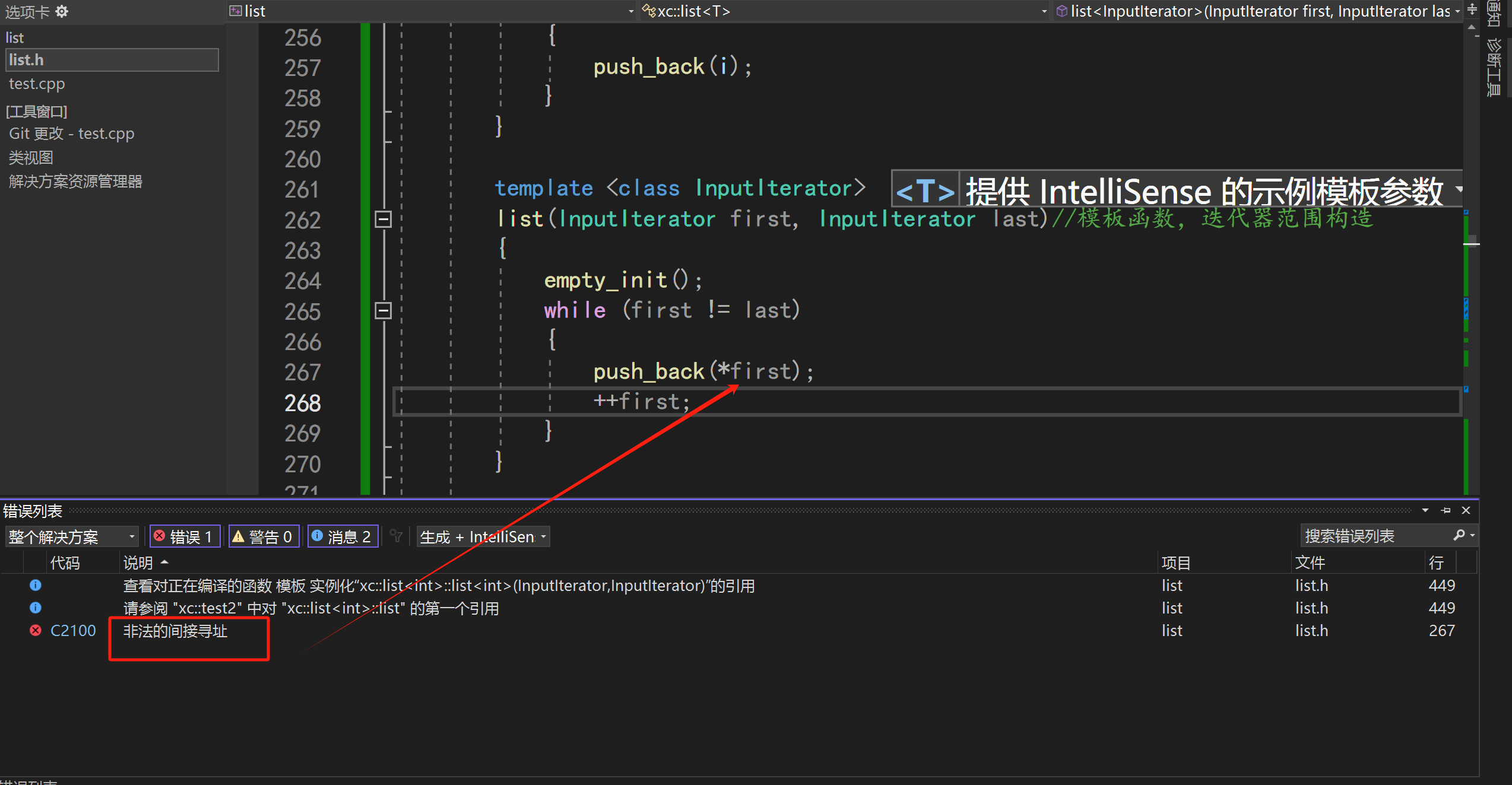The height and width of the screenshot is (785, 1512).
Task: Switch to the test.cpp tab
Action: (x=37, y=84)
